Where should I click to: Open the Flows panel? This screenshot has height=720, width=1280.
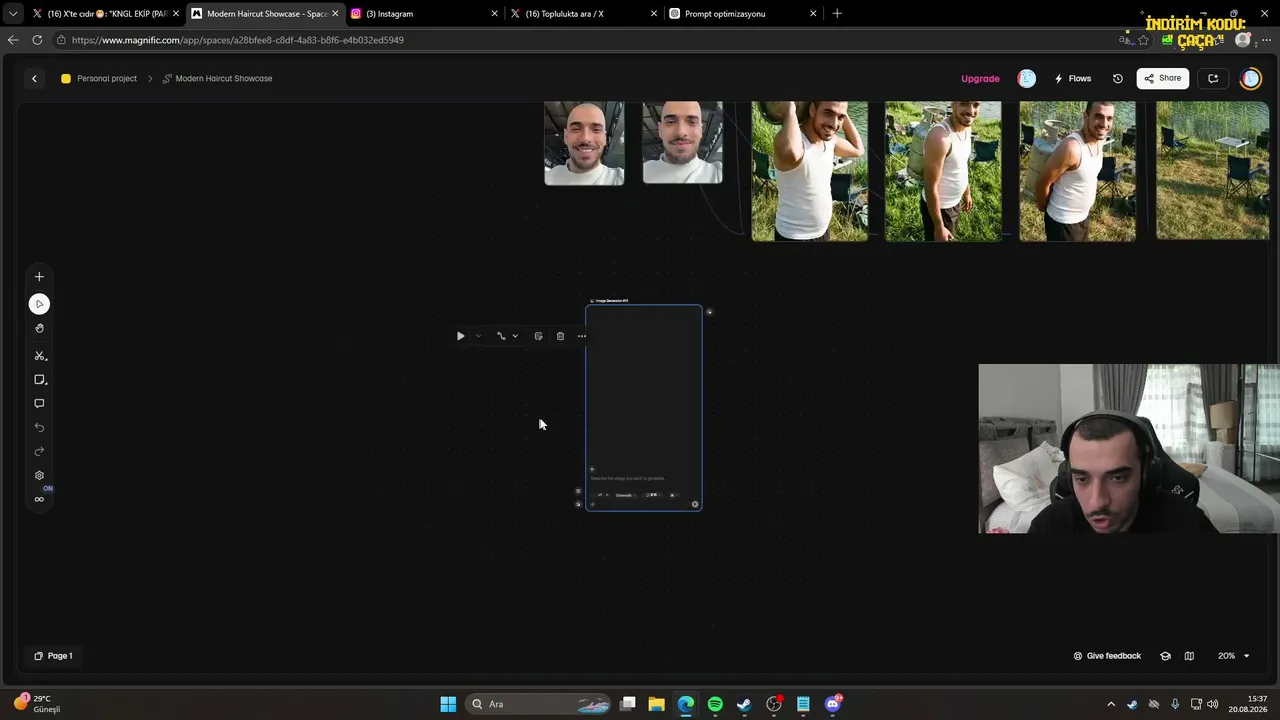pos(1073,78)
